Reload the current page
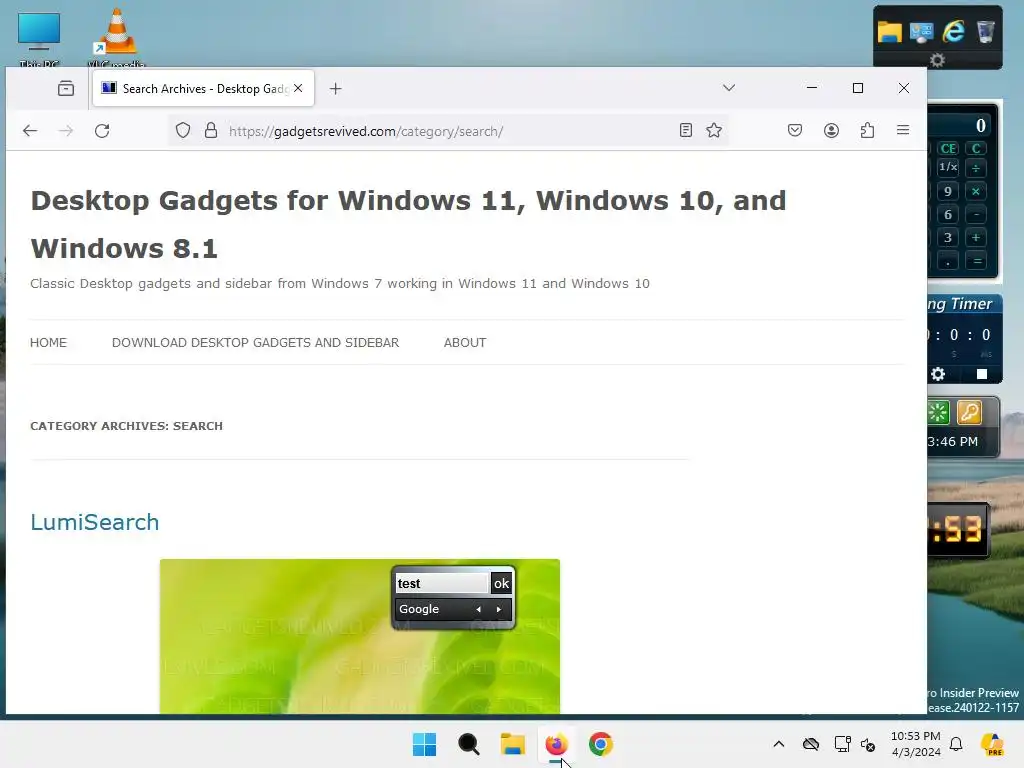The width and height of the screenshot is (1024, 768). [x=102, y=131]
